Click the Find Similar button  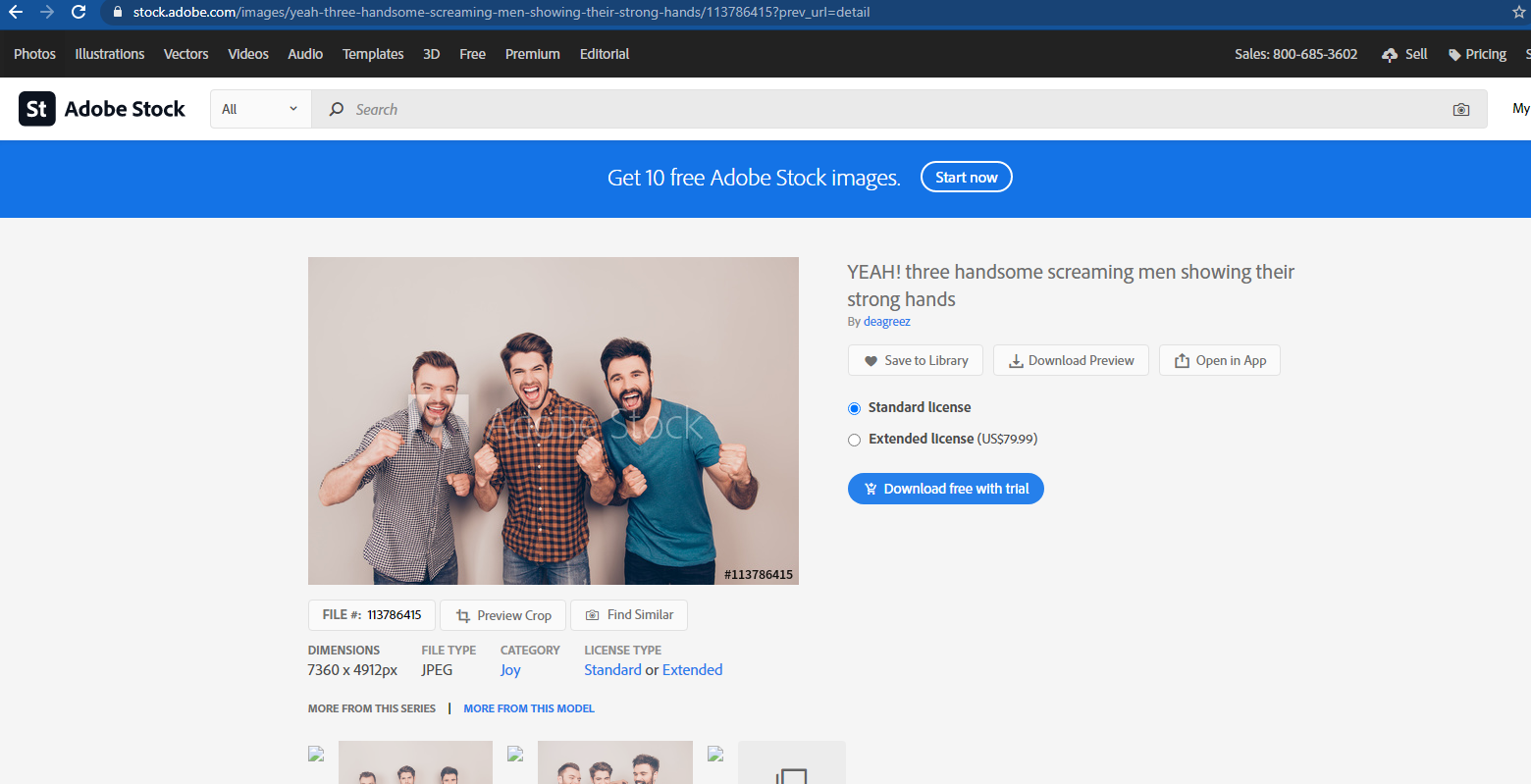pos(629,615)
